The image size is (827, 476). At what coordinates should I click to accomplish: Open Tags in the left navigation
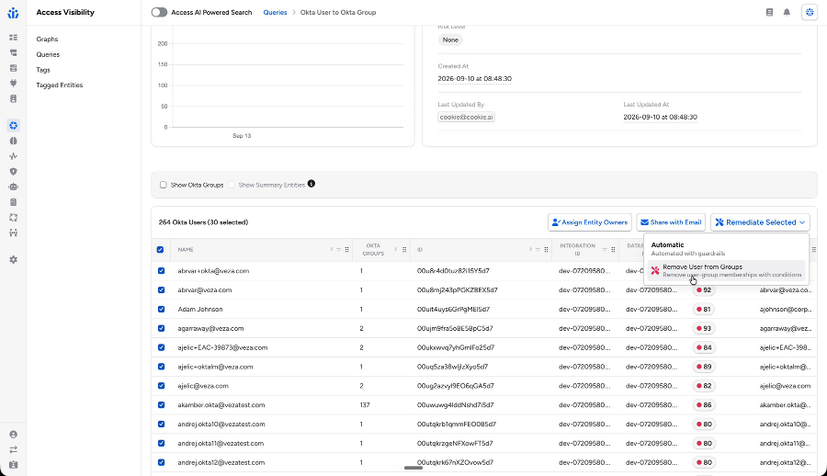click(43, 70)
